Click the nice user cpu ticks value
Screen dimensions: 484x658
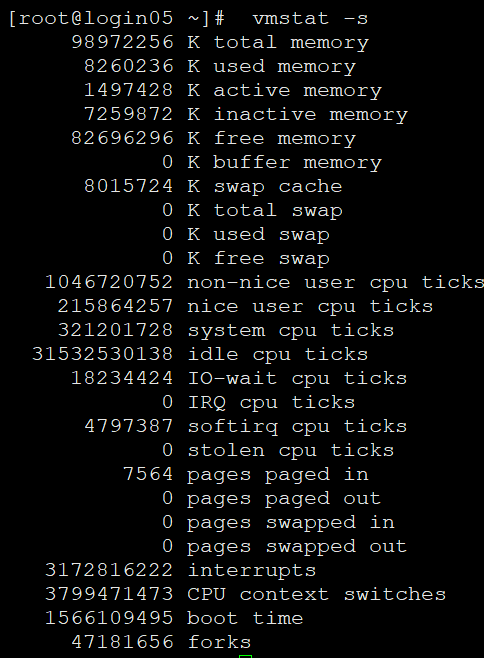(x=115, y=306)
